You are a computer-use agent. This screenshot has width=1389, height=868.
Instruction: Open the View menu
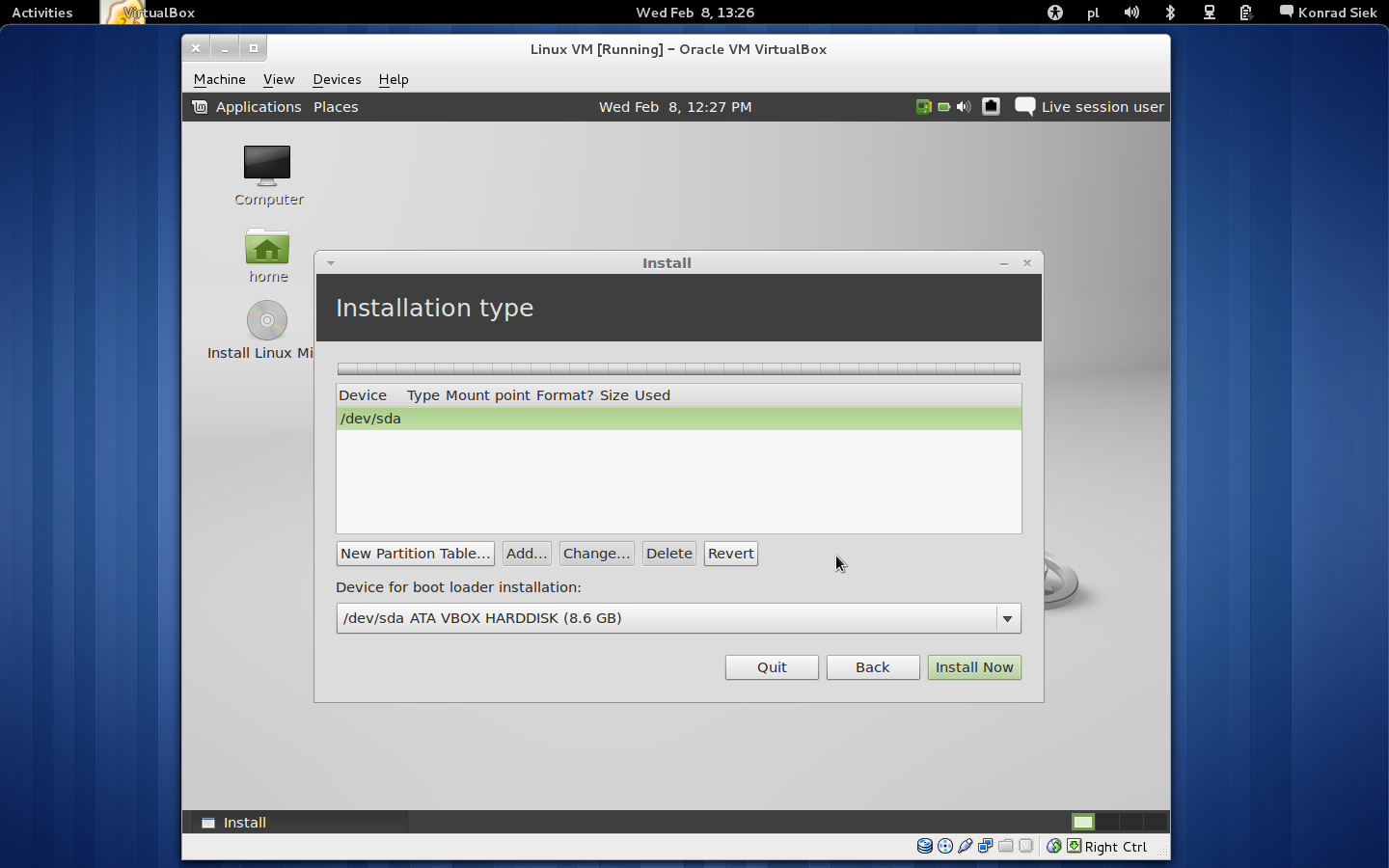(279, 79)
